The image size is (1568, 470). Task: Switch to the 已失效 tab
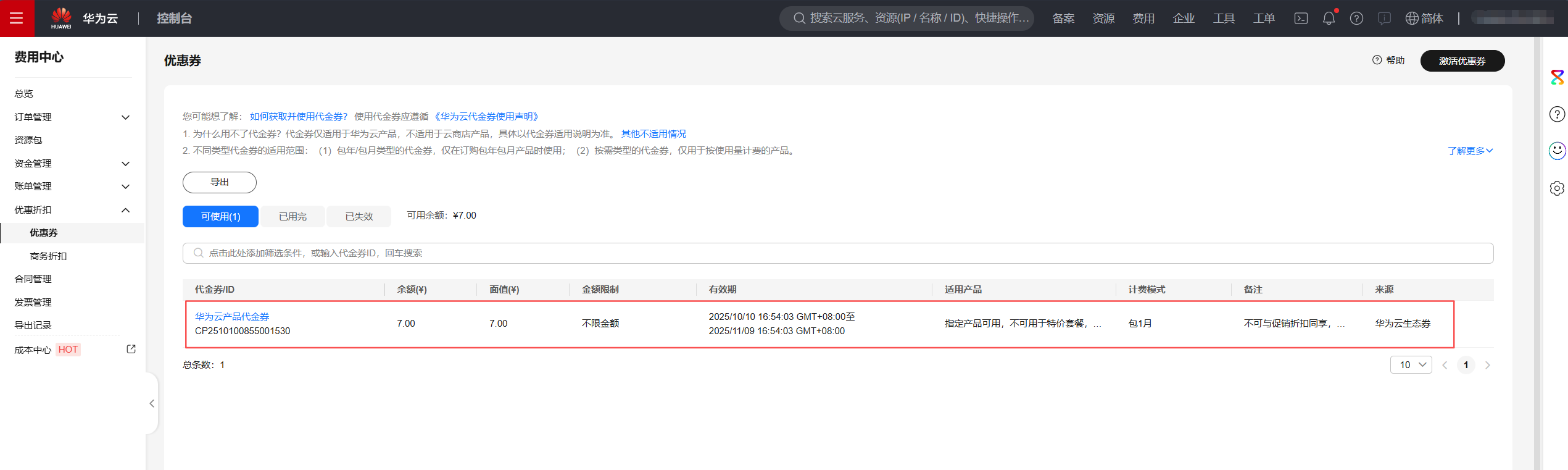click(x=359, y=217)
